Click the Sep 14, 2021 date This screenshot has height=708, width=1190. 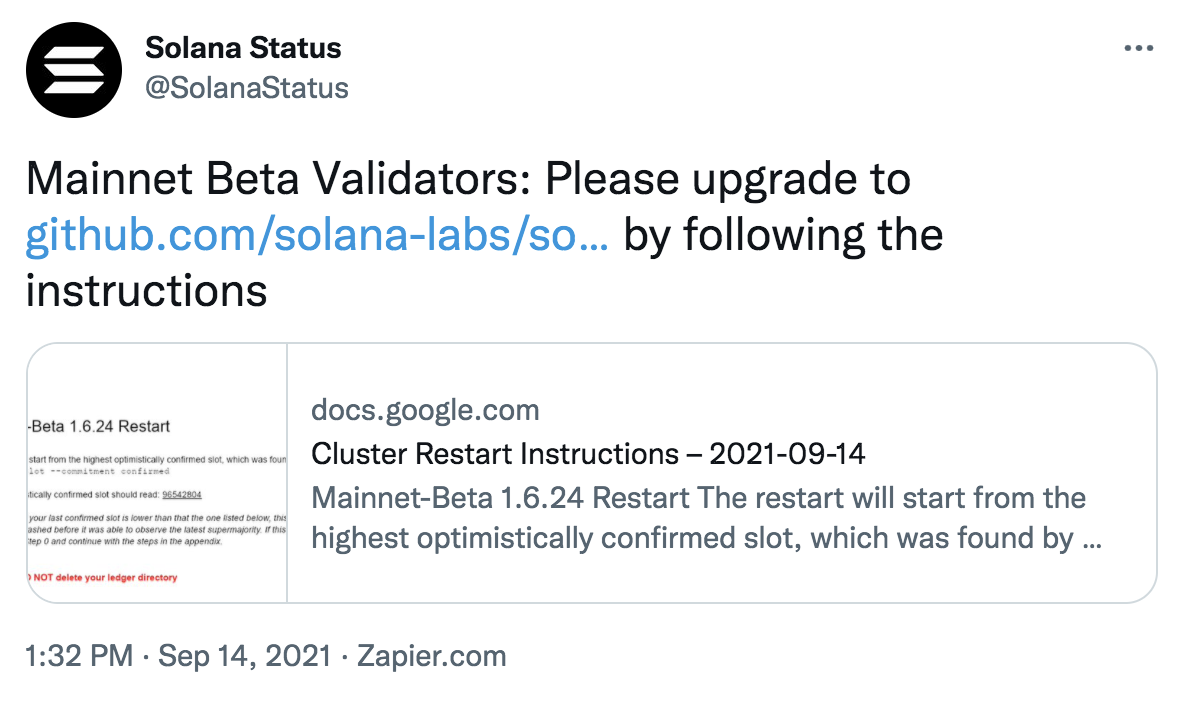coord(244,656)
